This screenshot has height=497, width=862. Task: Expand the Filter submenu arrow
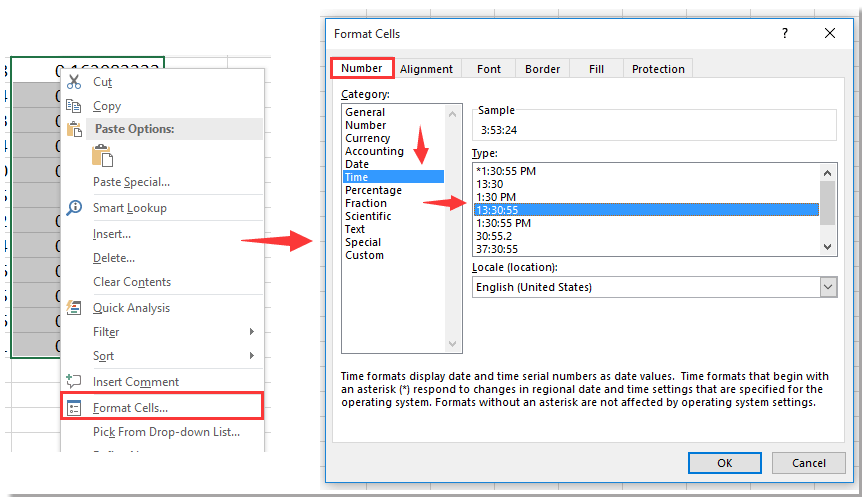[x=251, y=332]
